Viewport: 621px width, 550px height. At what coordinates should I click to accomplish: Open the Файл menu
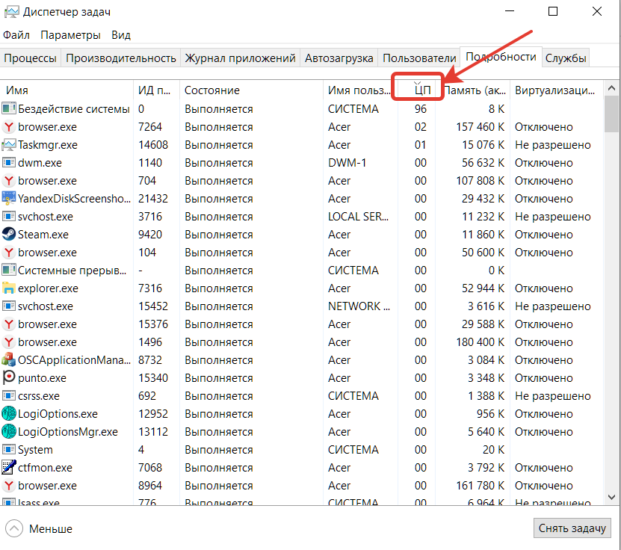coord(16,35)
